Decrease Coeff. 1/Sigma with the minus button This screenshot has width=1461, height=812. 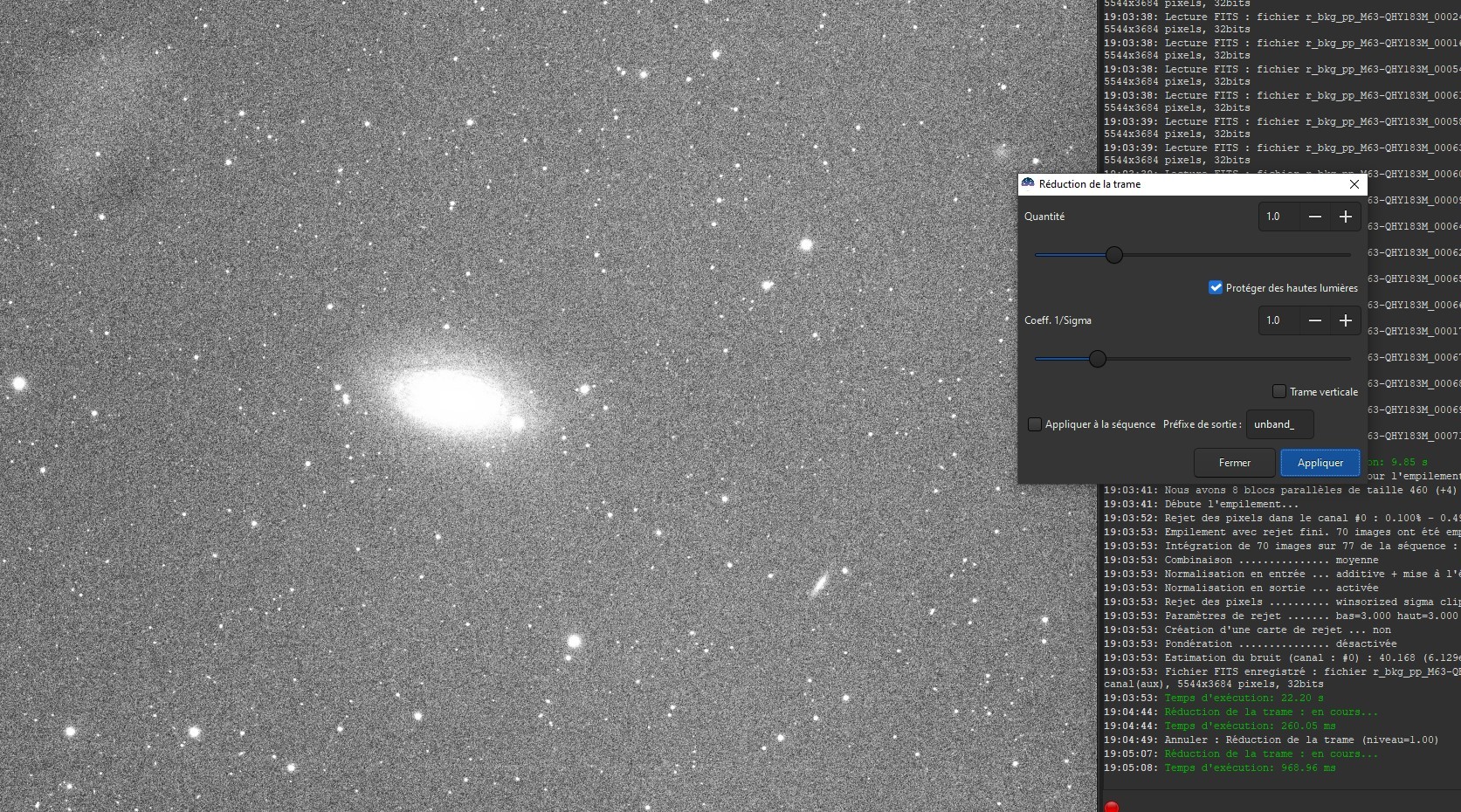tap(1315, 320)
